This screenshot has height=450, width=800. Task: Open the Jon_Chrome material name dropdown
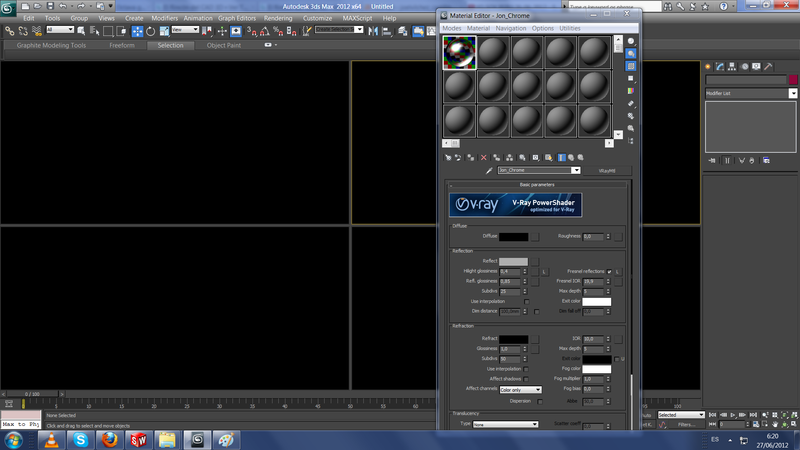[576, 170]
